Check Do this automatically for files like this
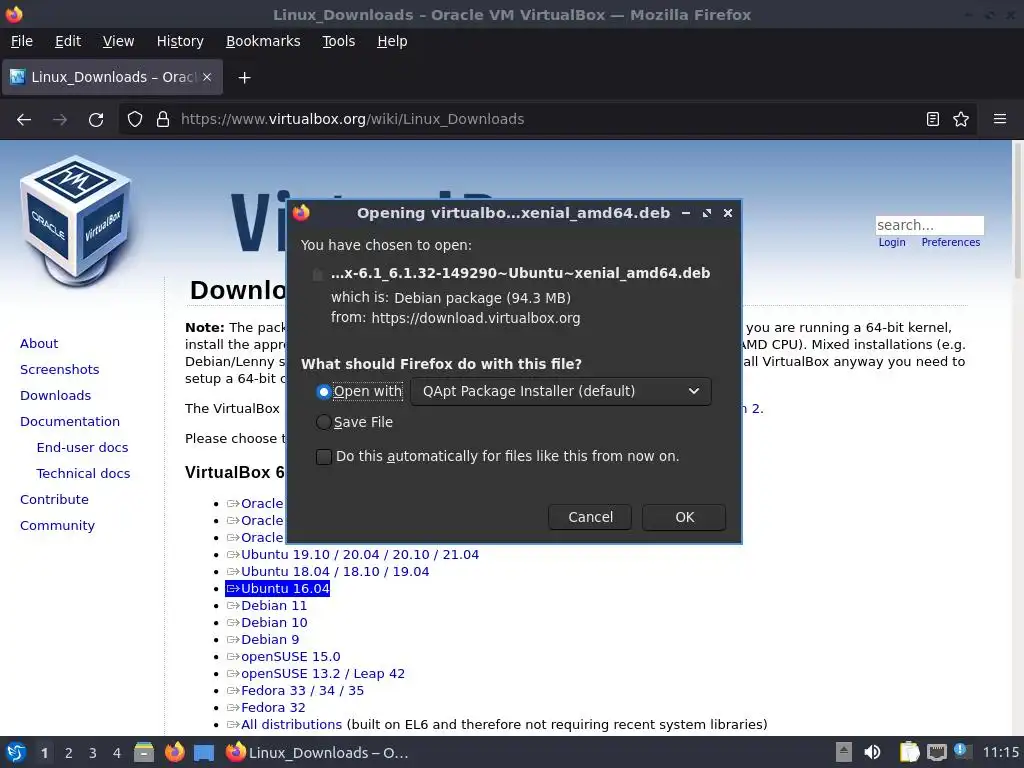1024x768 pixels. coord(324,456)
